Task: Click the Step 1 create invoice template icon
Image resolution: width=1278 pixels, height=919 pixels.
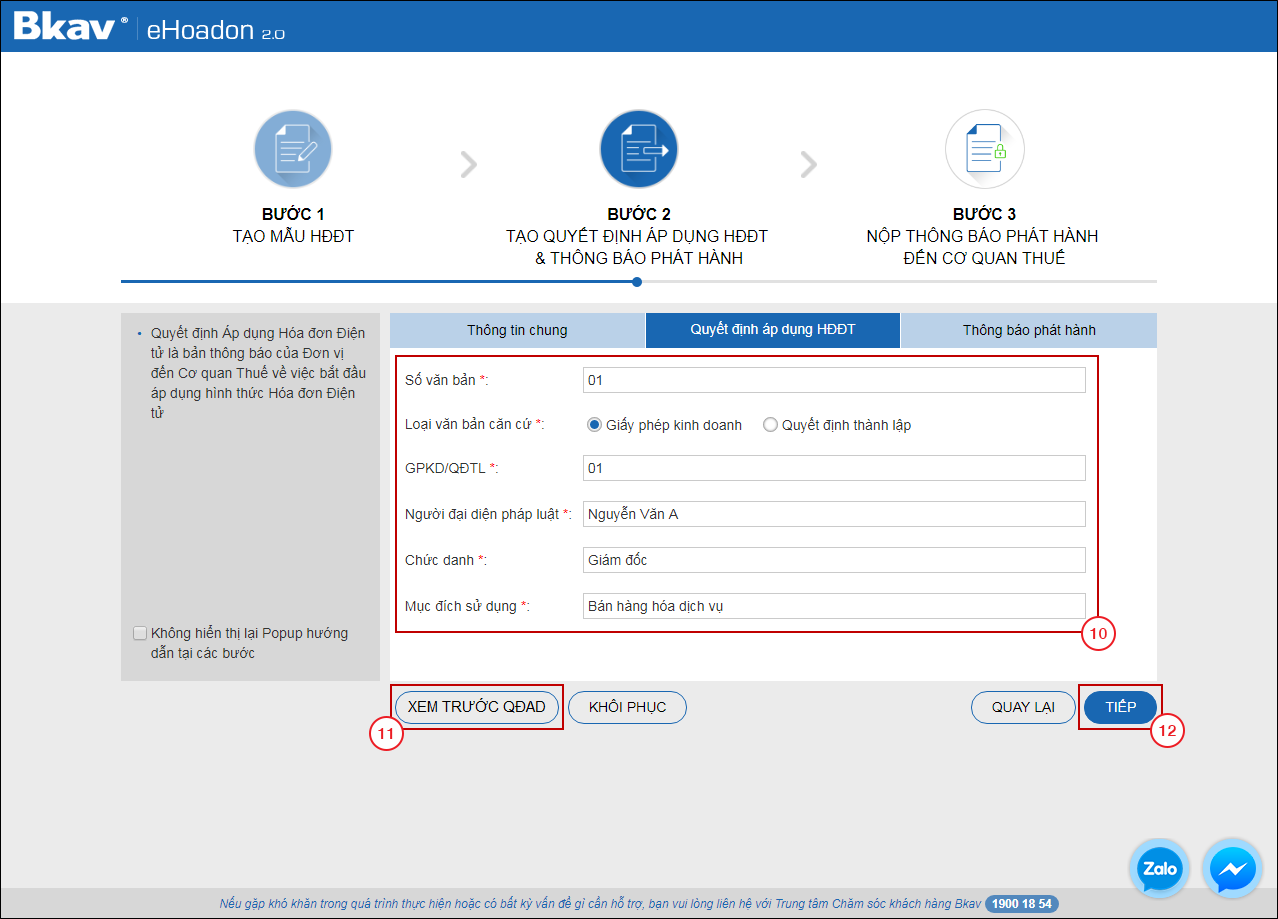Action: click(x=293, y=150)
